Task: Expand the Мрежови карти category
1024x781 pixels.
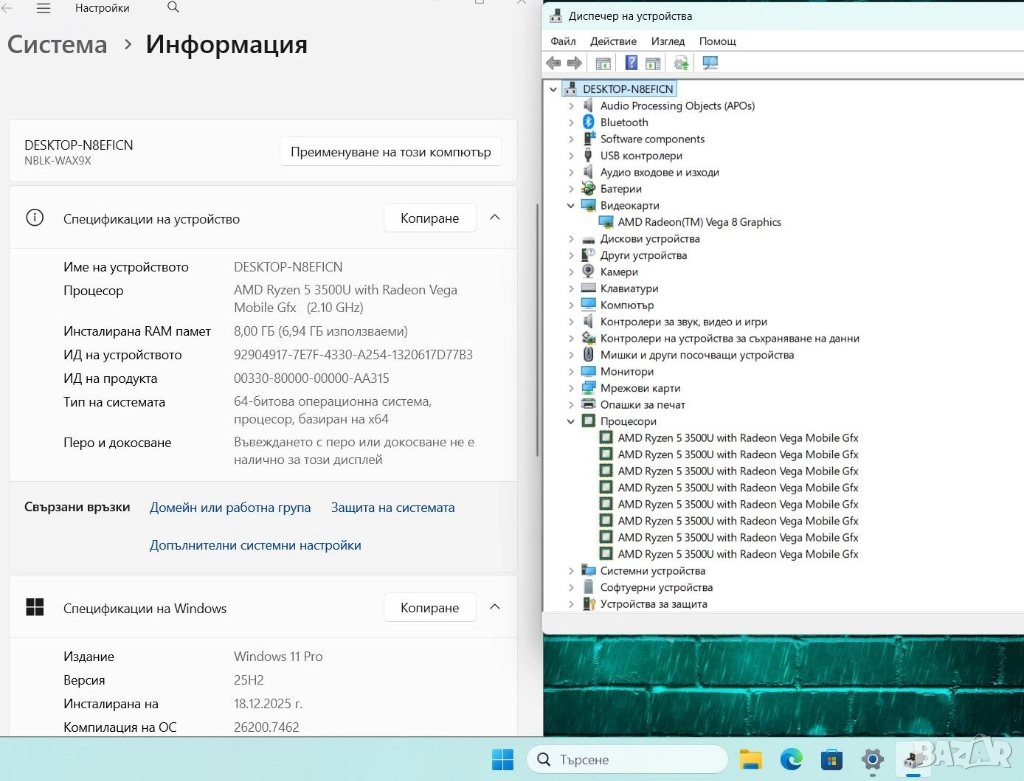Action: point(571,389)
